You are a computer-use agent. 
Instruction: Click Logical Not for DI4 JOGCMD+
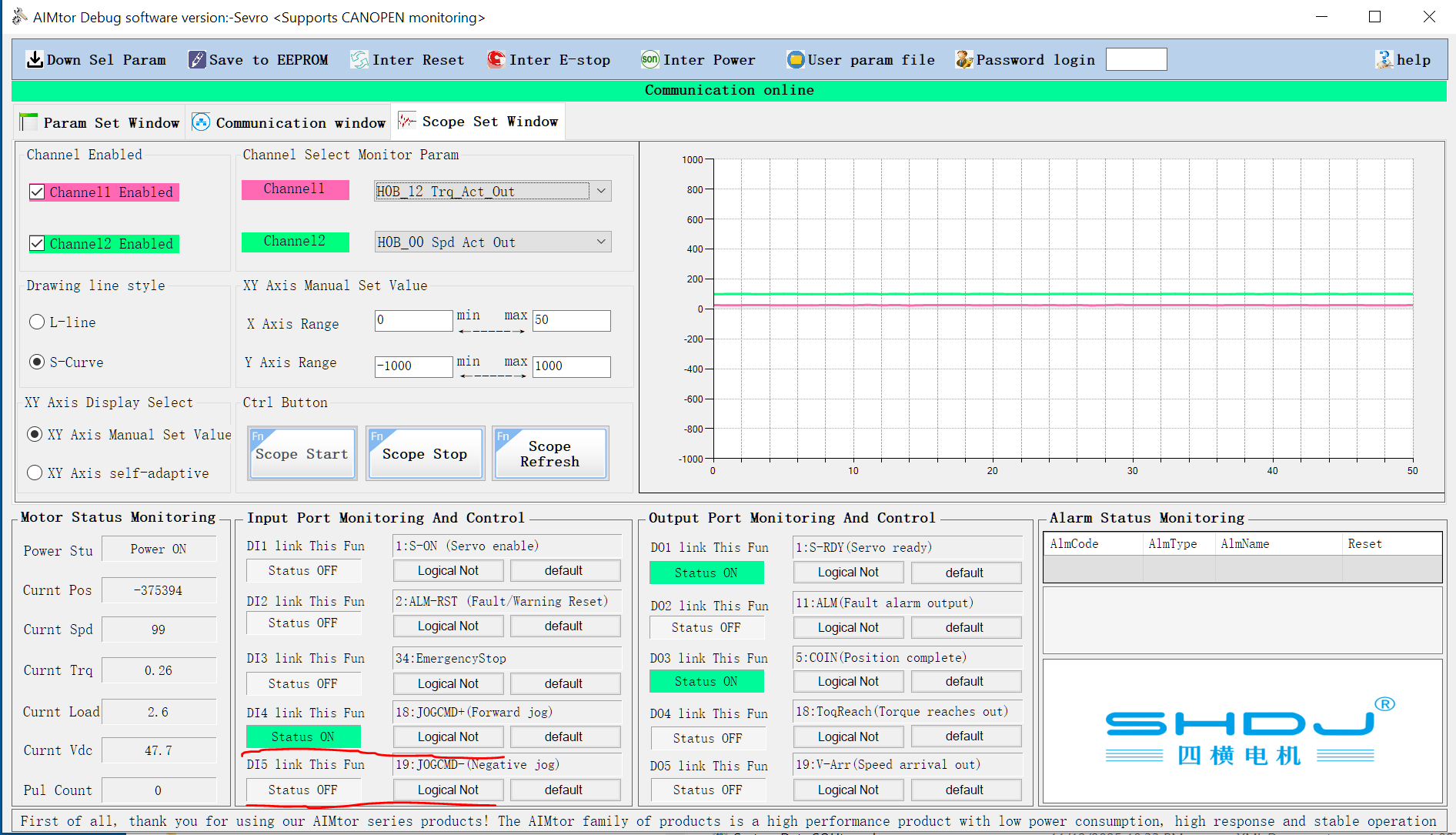coord(448,737)
